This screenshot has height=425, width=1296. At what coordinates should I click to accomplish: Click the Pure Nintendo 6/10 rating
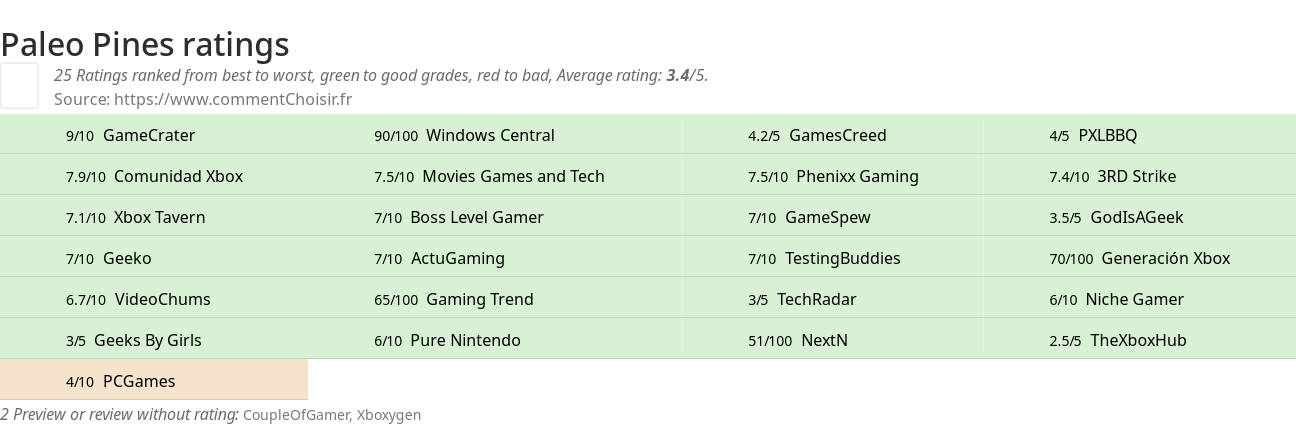click(x=447, y=340)
